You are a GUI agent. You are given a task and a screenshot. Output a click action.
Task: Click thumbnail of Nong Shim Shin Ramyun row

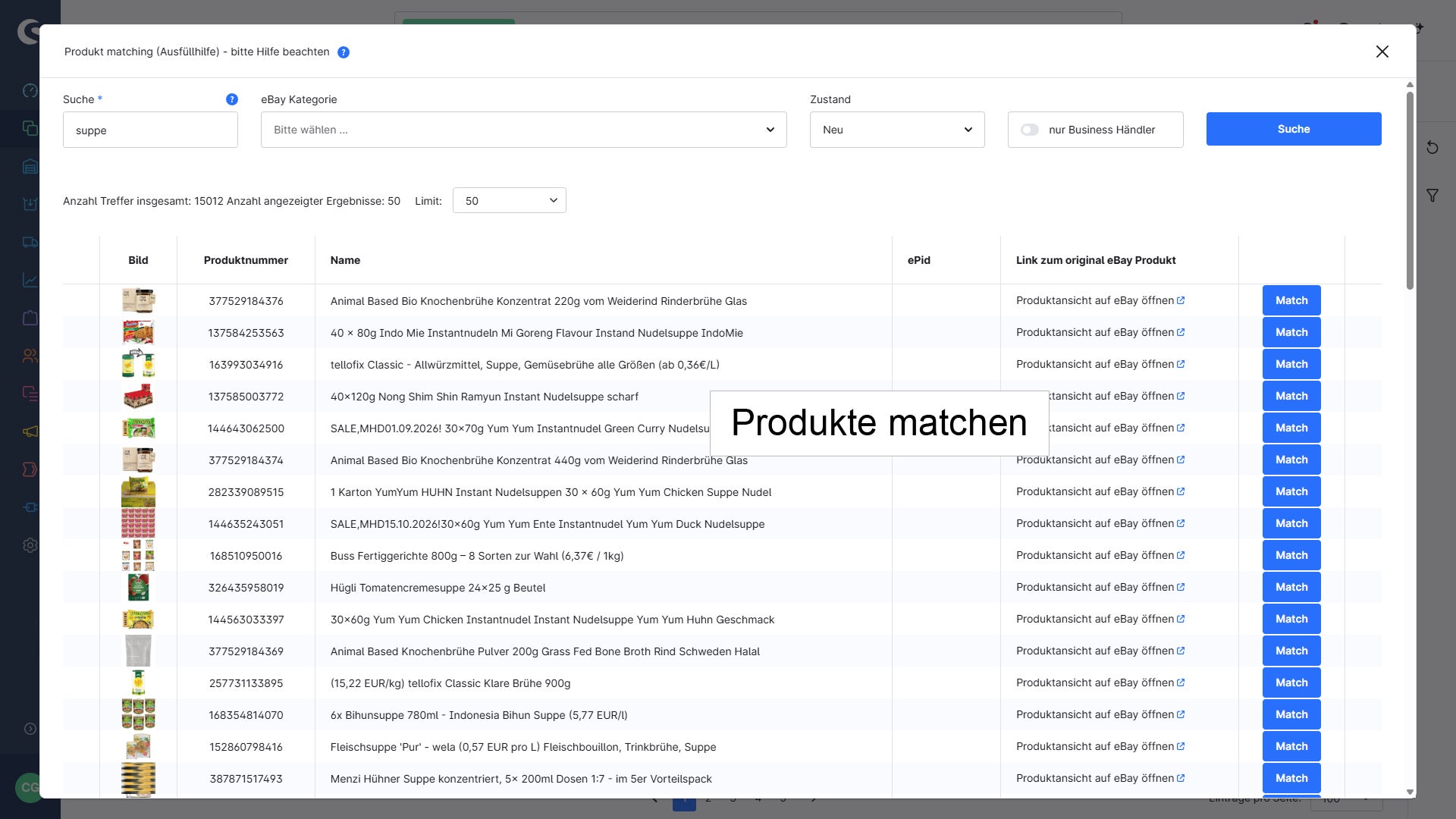coord(138,396)
